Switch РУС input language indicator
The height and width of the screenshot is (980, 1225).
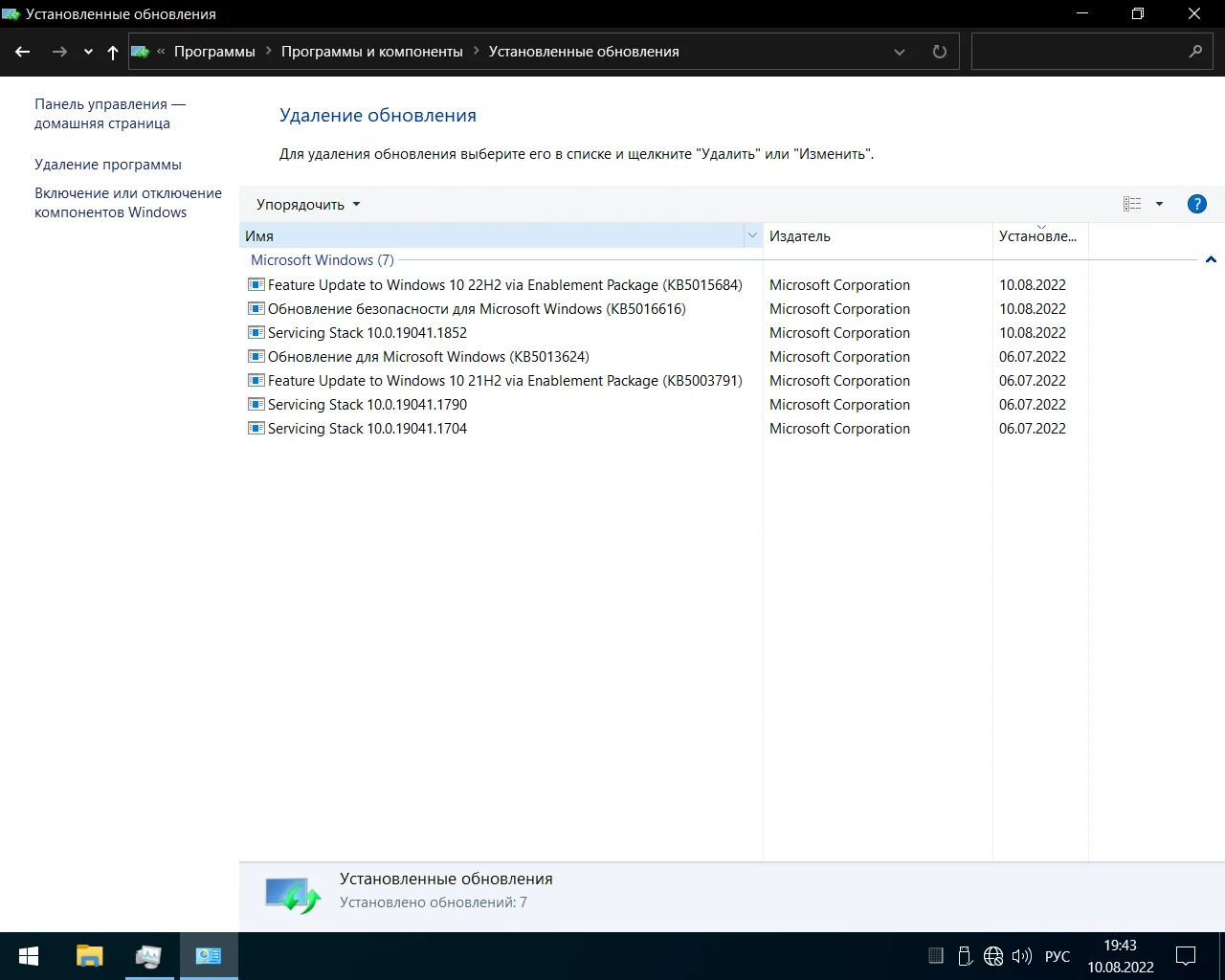tap(1058, 956)
